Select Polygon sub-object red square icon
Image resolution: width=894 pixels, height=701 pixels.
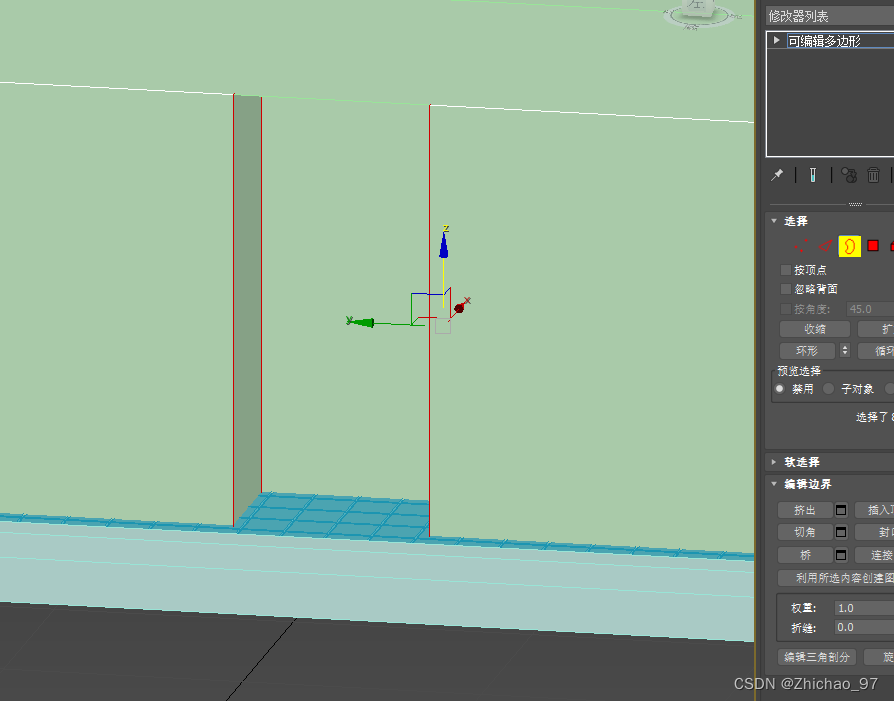(x=873, y=245)
